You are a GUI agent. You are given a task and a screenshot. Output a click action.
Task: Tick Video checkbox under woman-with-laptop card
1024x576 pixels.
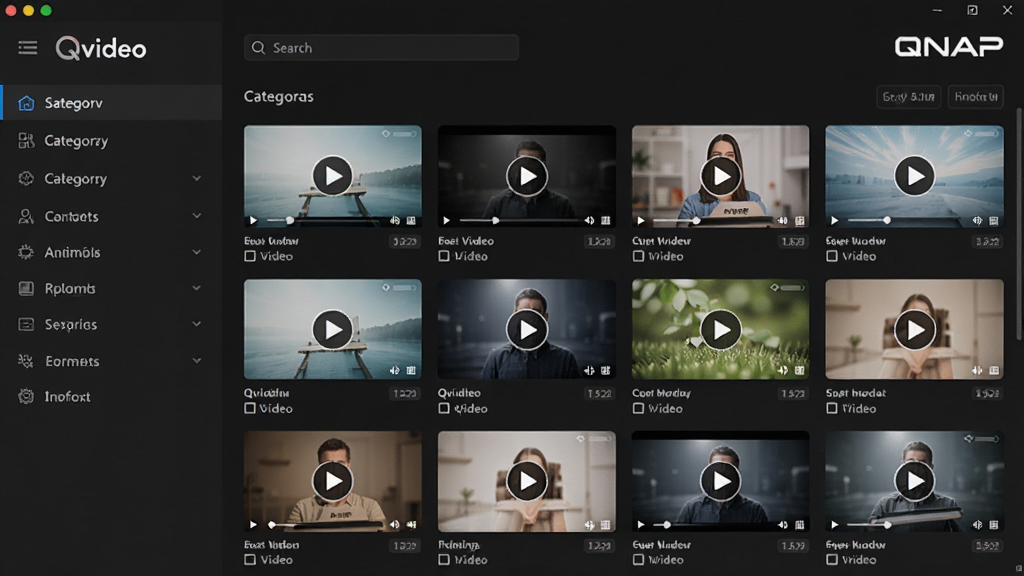click(x=638, y=256)
